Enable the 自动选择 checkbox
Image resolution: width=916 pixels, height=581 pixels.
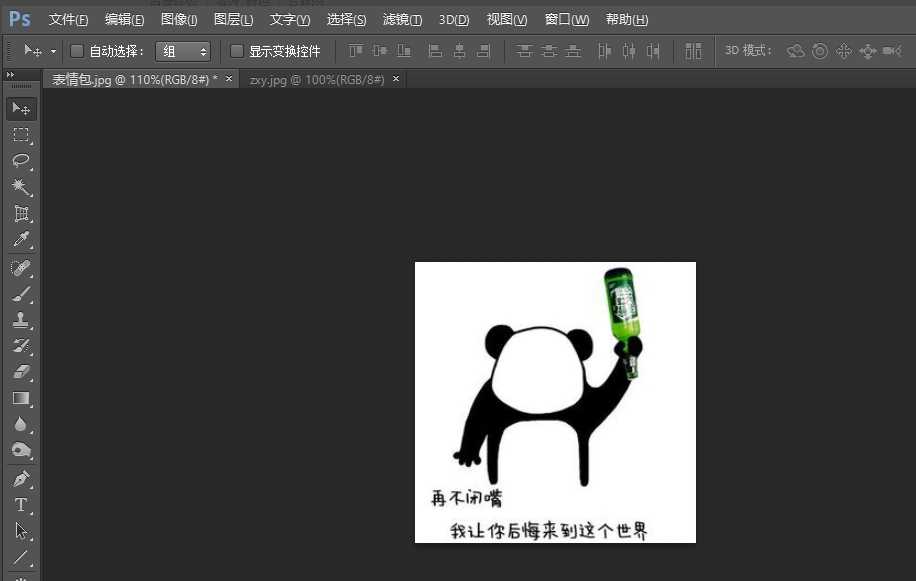[77, 51]
